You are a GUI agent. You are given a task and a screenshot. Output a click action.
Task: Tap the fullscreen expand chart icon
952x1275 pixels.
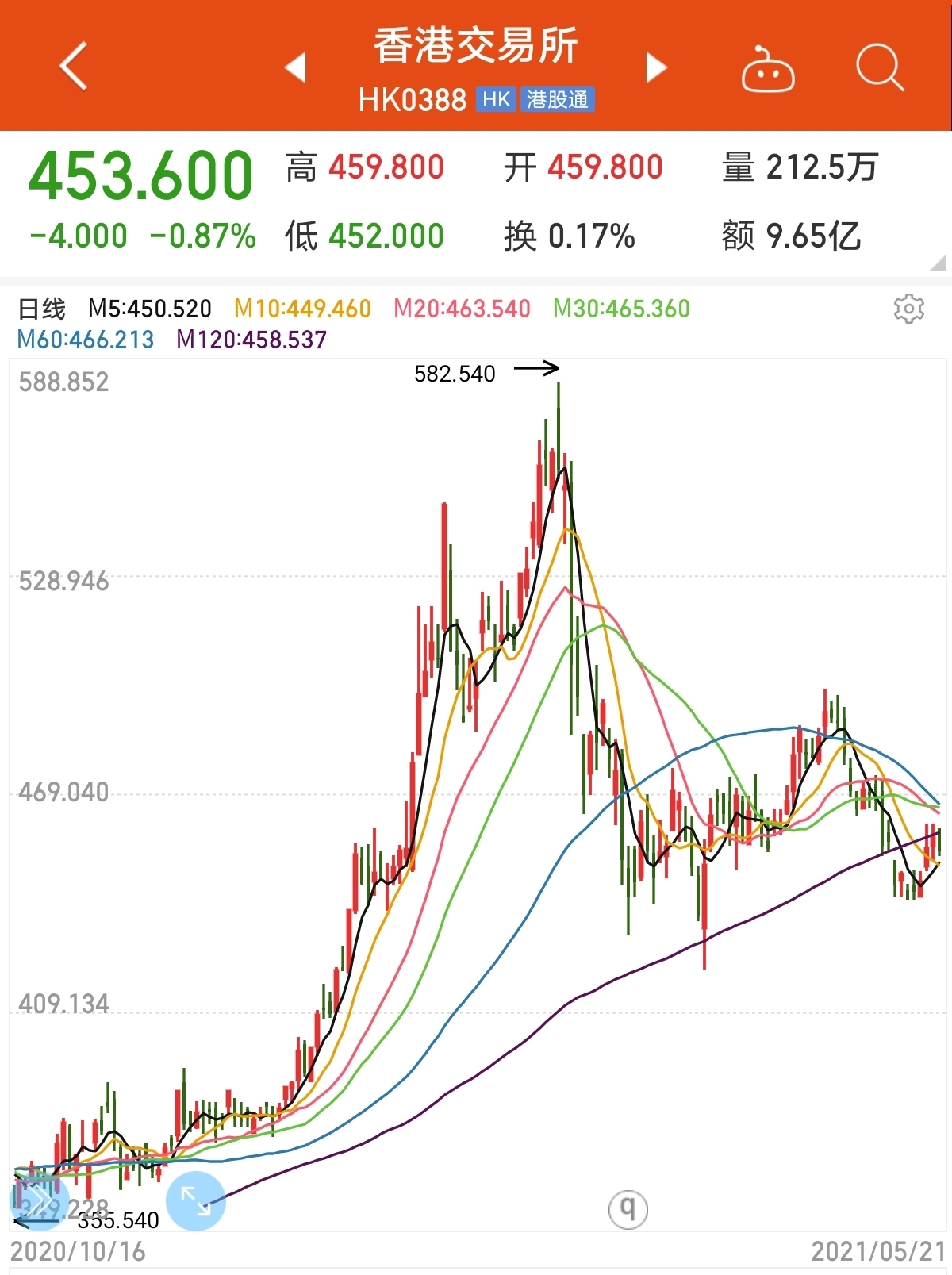click(195, 1200)
